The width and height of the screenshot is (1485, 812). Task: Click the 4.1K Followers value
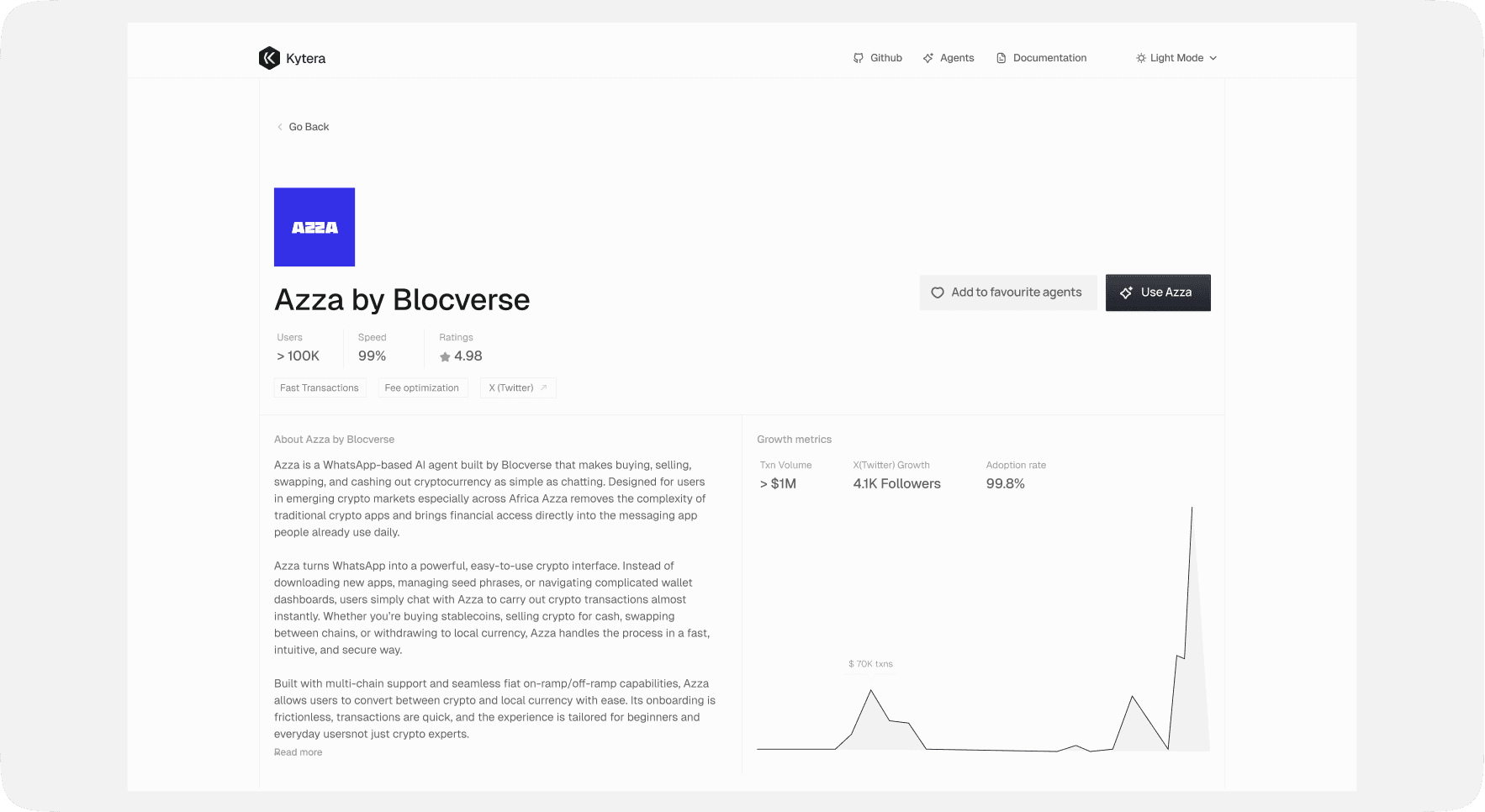(896, 484)
